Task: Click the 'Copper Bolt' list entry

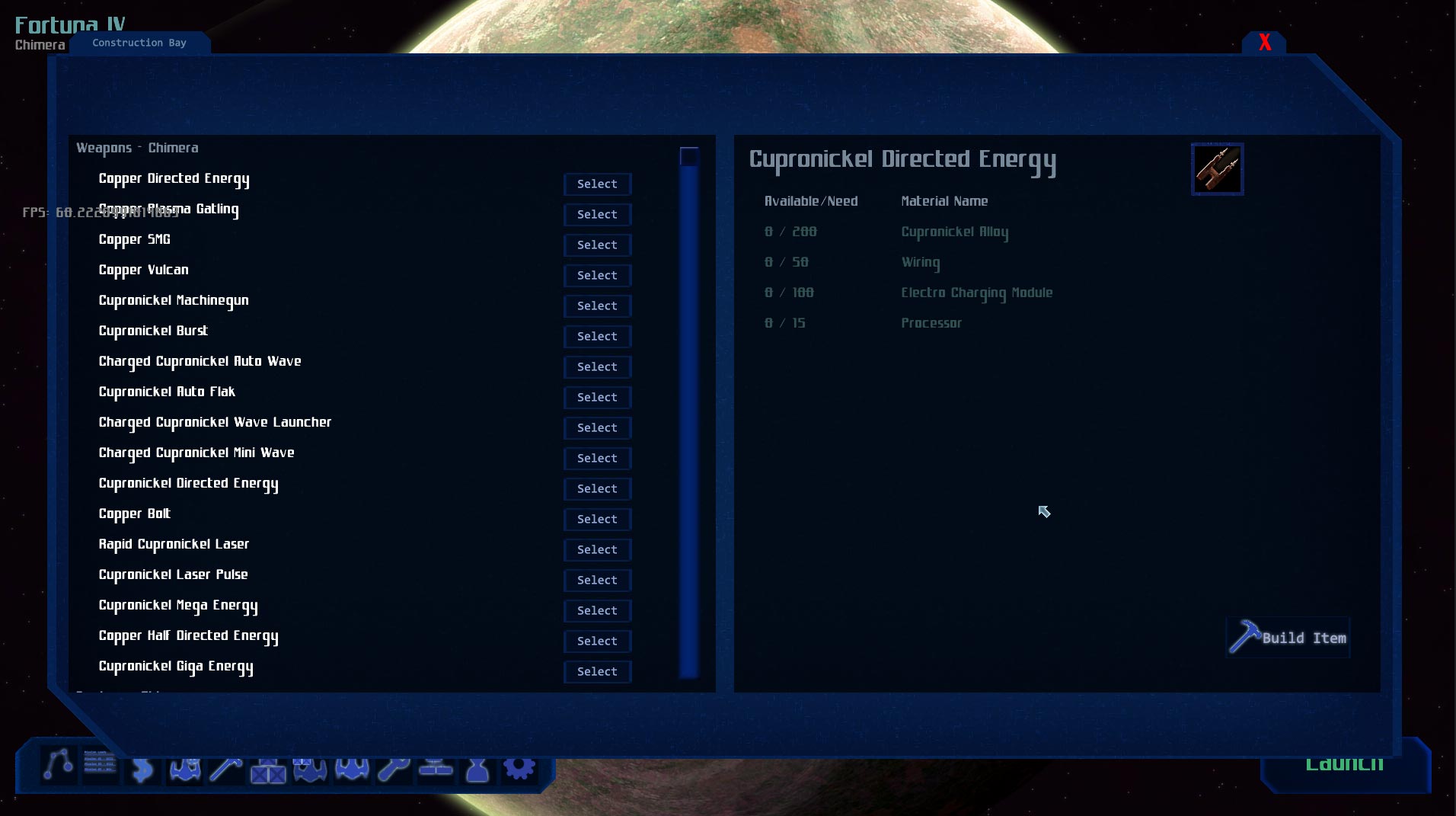Action: [x=135, y=514]
